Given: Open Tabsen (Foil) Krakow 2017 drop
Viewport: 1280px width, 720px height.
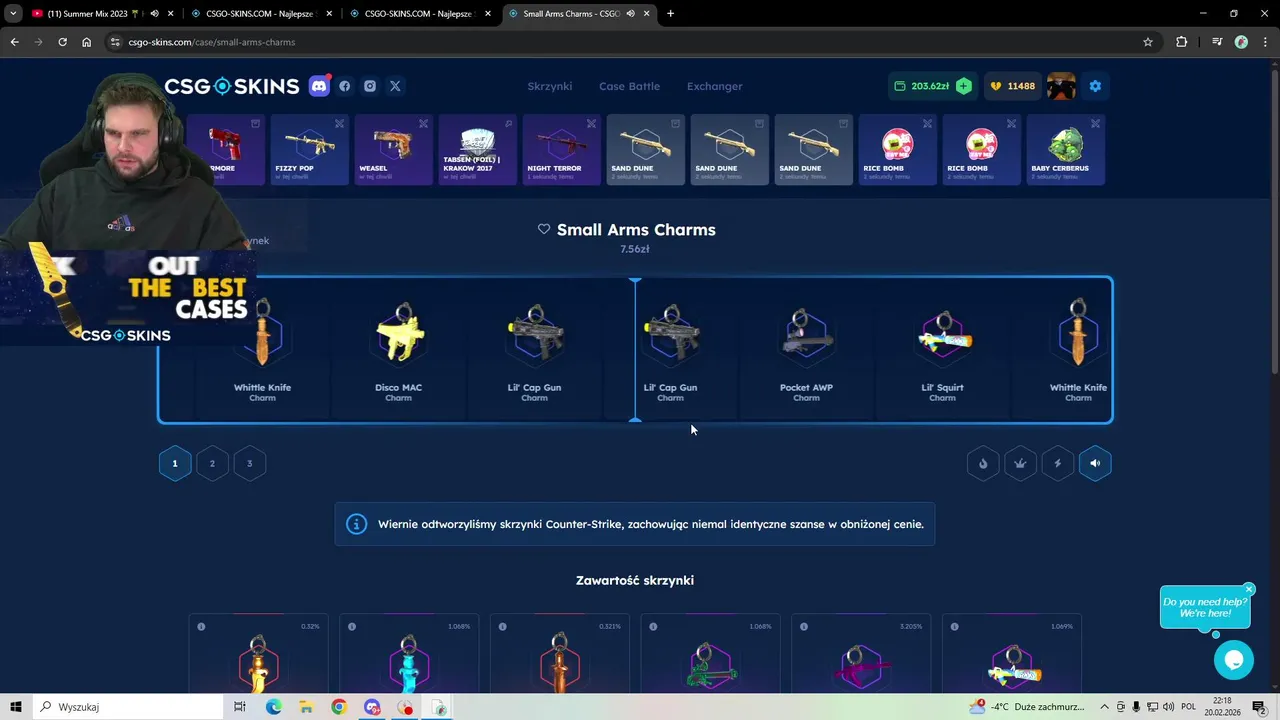Looking at the screenshot, I should 477,150.
